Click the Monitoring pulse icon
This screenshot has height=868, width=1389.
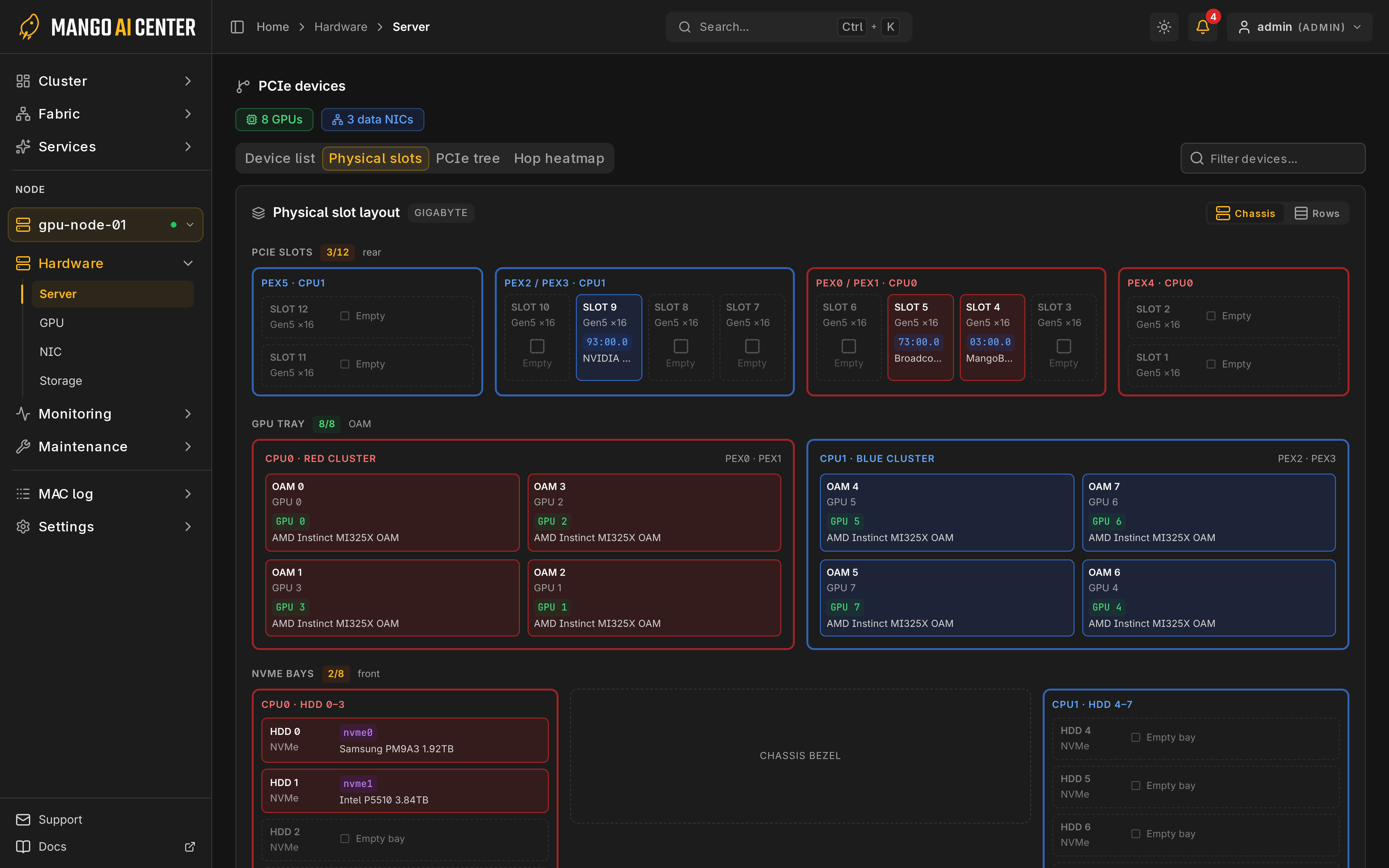tap(23, 414)
